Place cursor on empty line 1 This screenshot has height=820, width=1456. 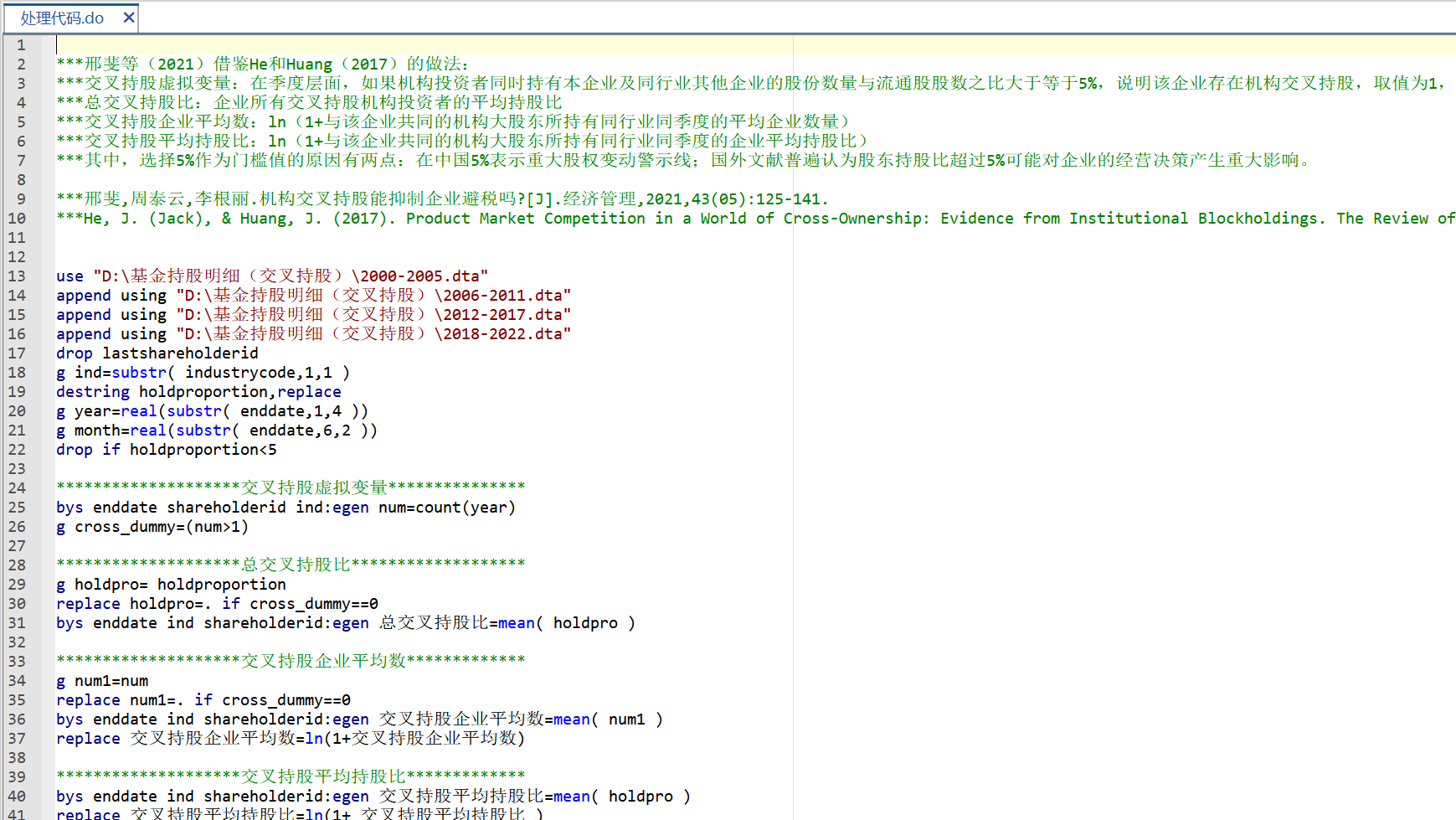point(335,45)
